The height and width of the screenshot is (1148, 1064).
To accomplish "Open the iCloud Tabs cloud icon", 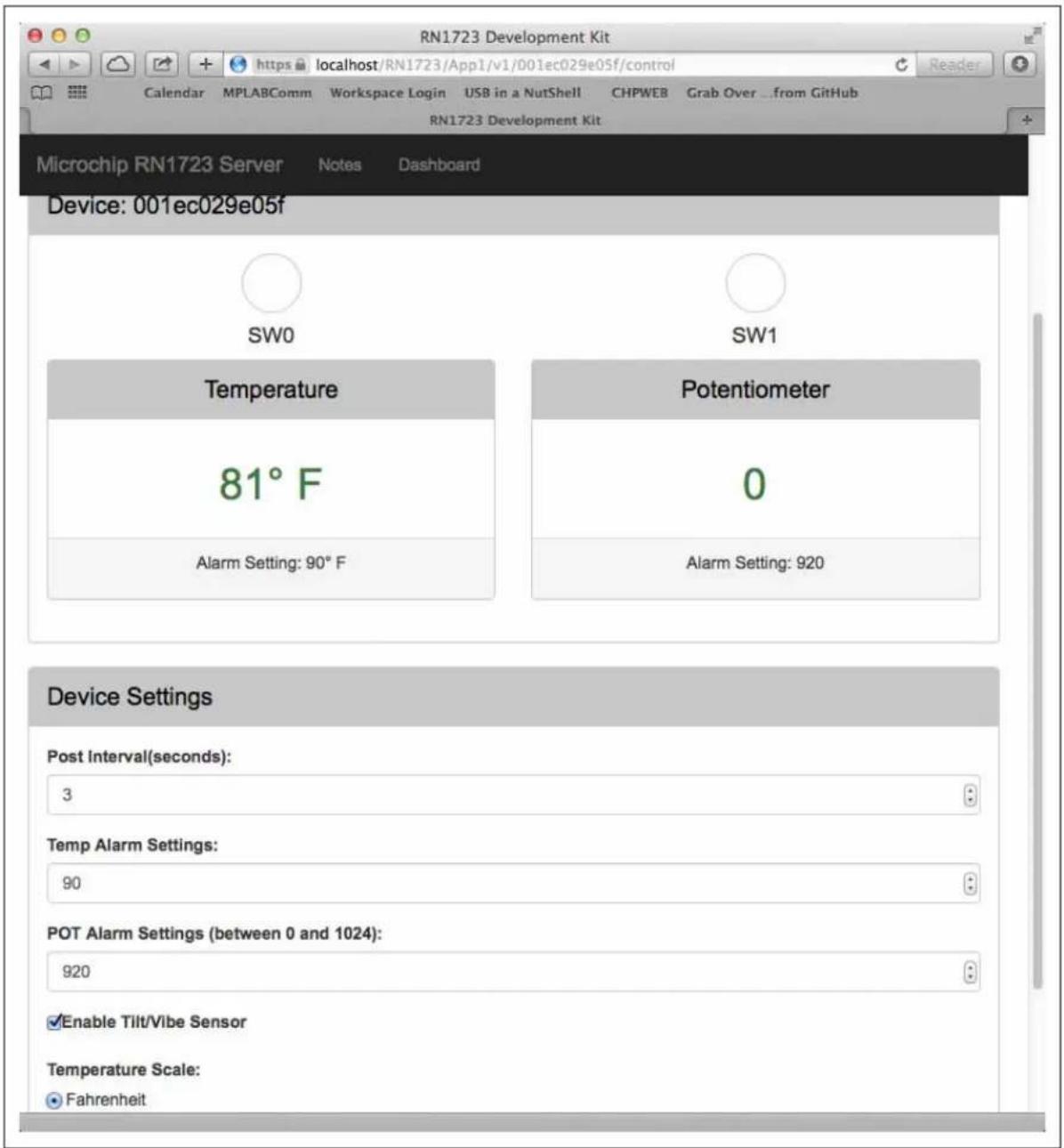I will (x=118, y=64).
